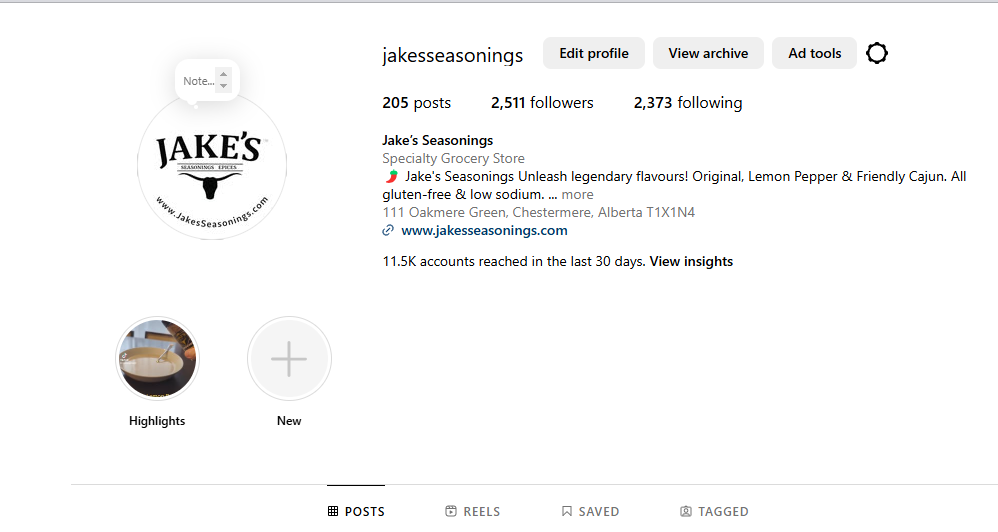
Task: Open the Tagged tab
Action: [714, 511]
